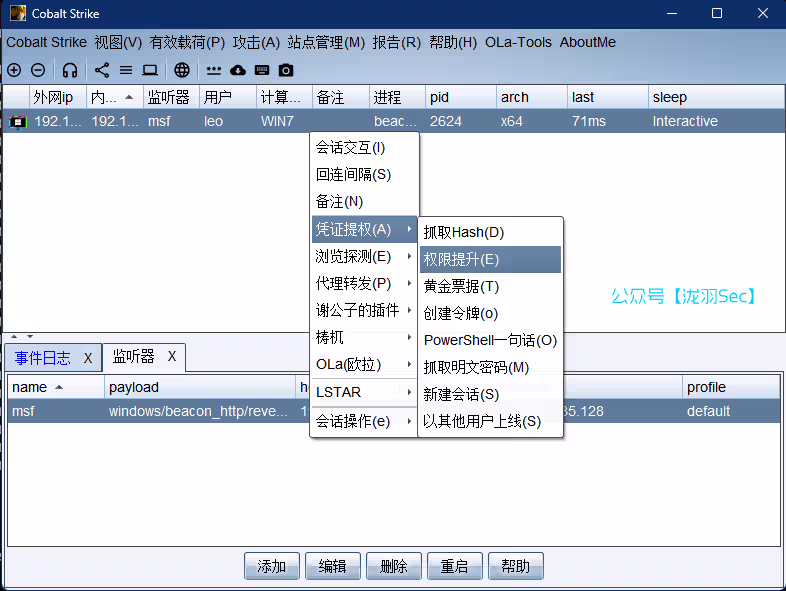Click the 重启 button
The image size is (786, 591).
pos(454,566)
